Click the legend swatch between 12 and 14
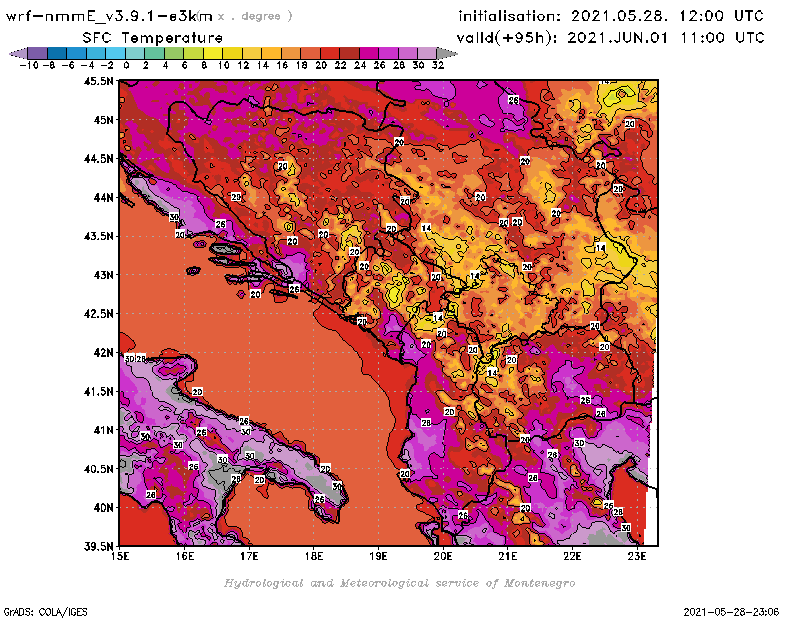Screen dimensions: 800x618 252,53
